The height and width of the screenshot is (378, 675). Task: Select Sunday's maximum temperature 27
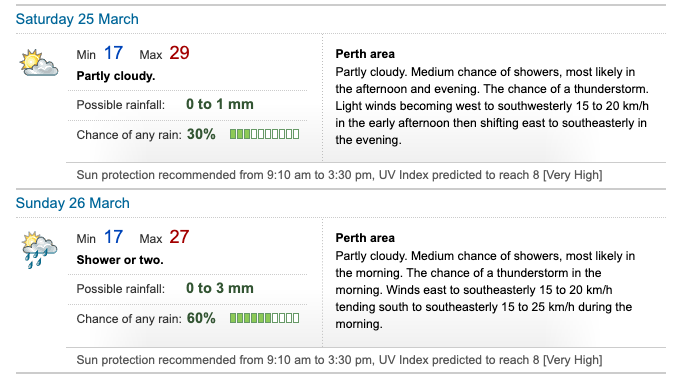pyautogui.click(x=179, y=237)
